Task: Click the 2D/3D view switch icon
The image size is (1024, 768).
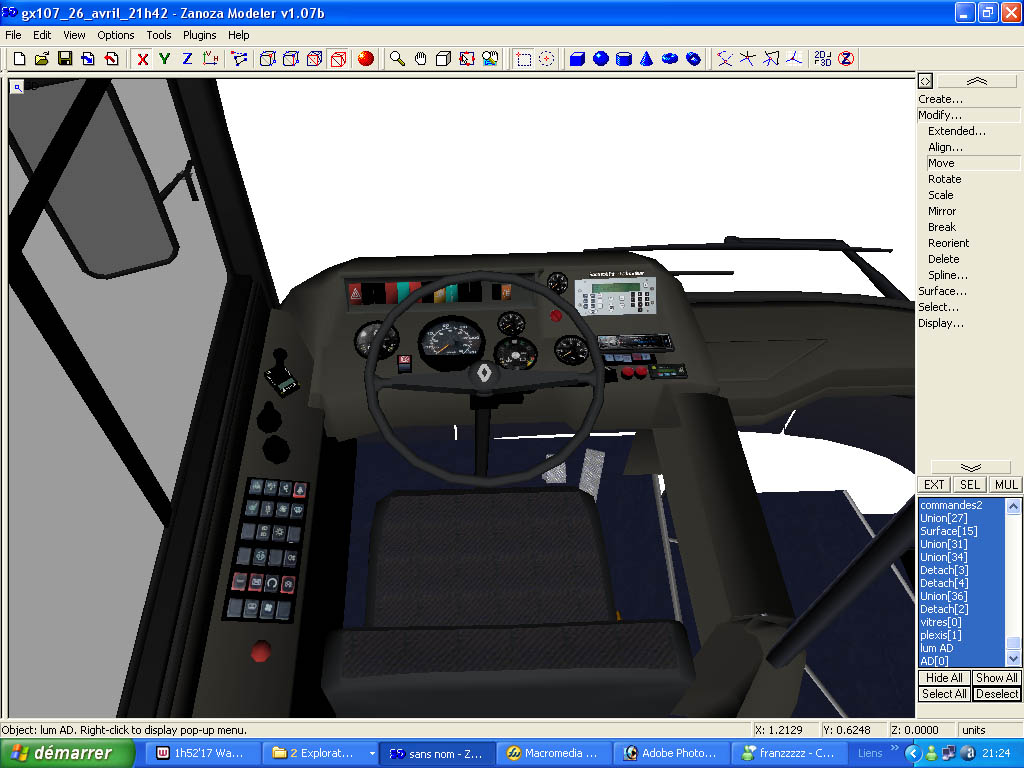Action: click(x=822, y=59)
